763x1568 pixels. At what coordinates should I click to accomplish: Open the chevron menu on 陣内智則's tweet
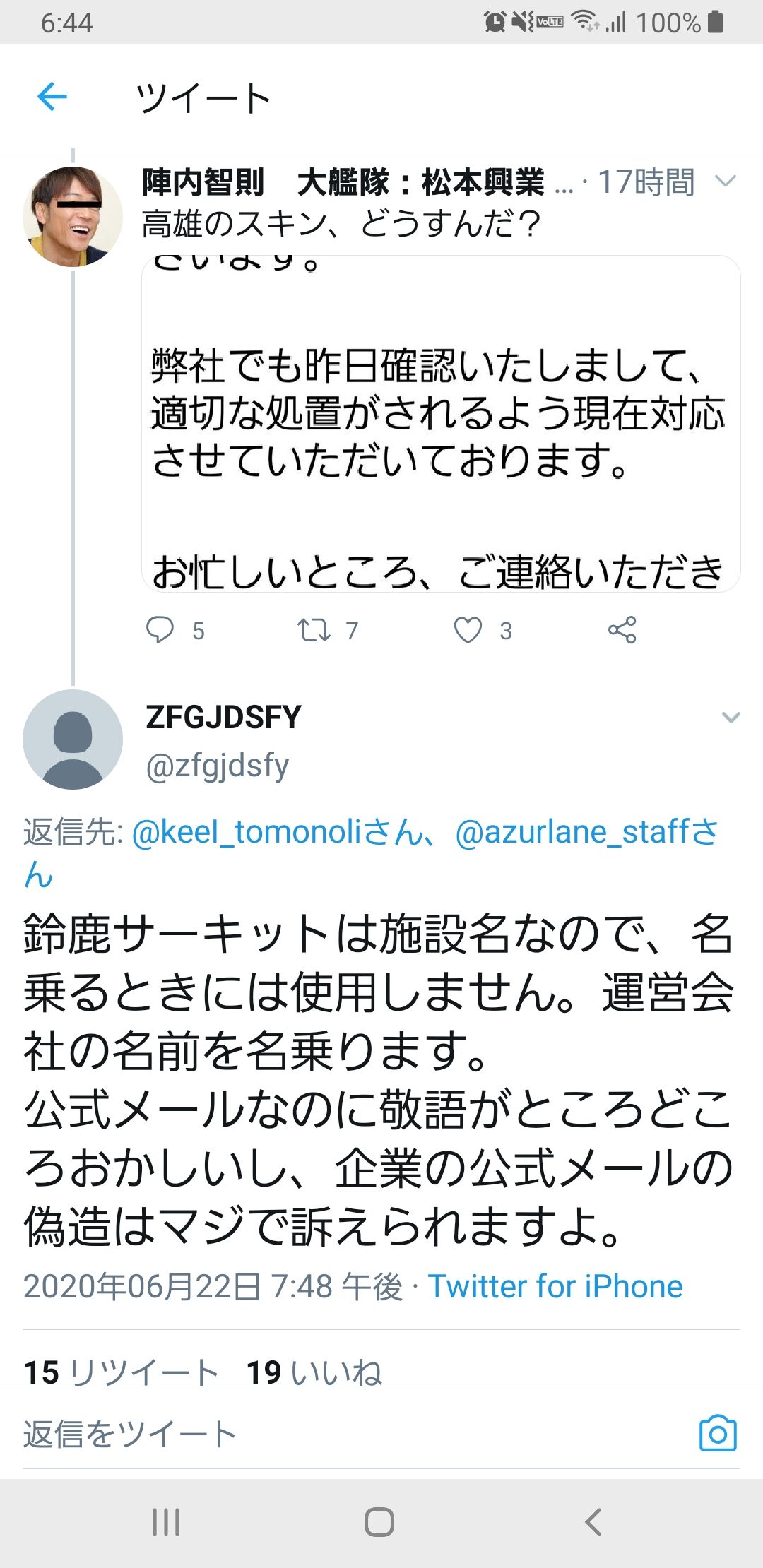pyautogui.click(x=726, y=182)
